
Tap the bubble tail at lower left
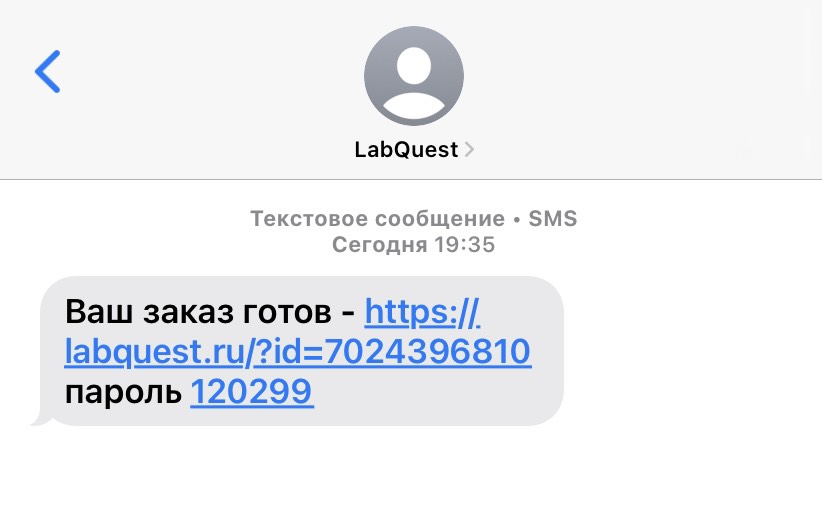coord(41,419)
